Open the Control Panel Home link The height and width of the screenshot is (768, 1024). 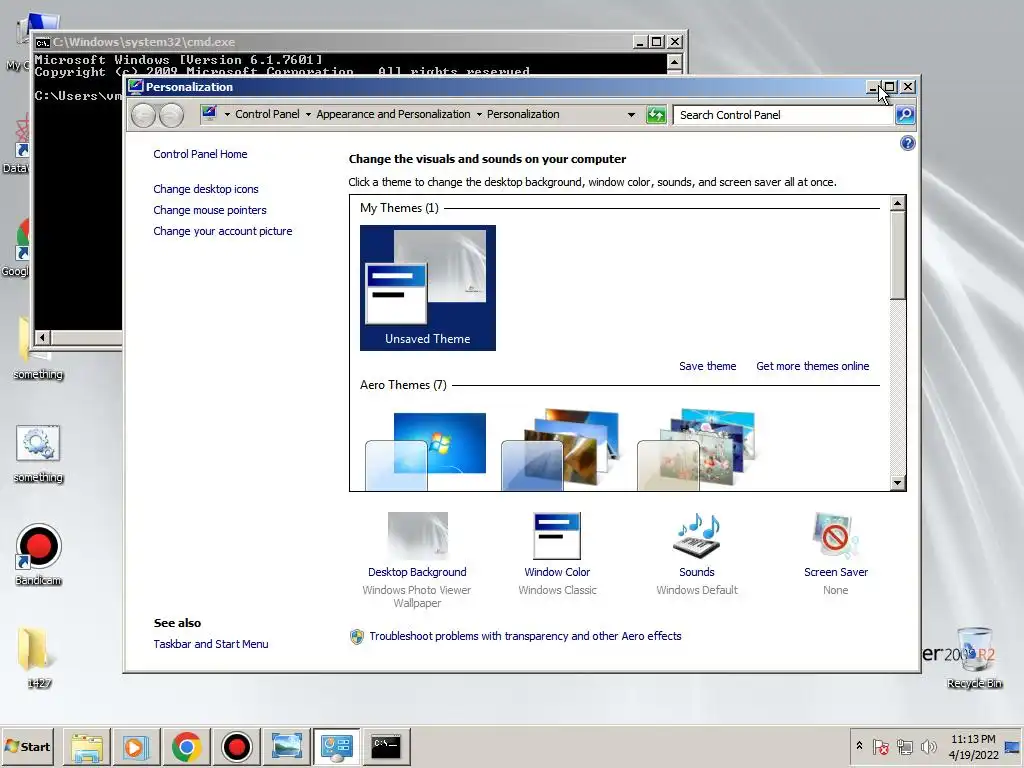tap(200, 154)
